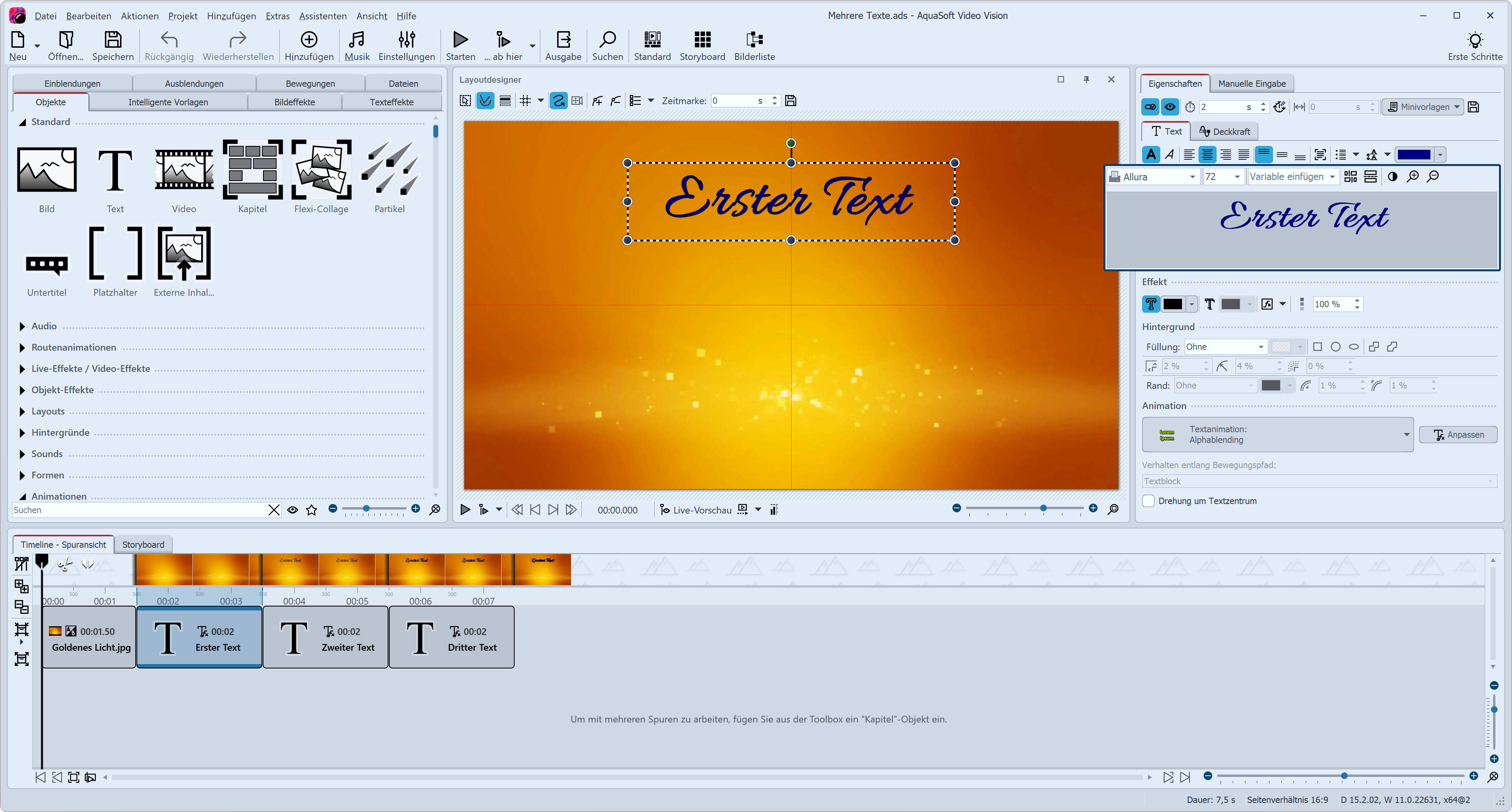Image resolution: width=1512 pixels, height=812 pixels.
Task: Open the Storyboard view from the main toolbar
Action: 702,46
